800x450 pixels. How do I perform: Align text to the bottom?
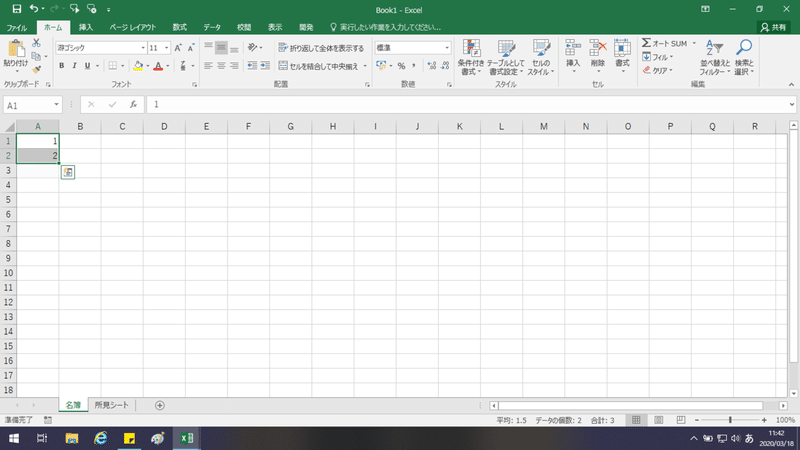234,47
